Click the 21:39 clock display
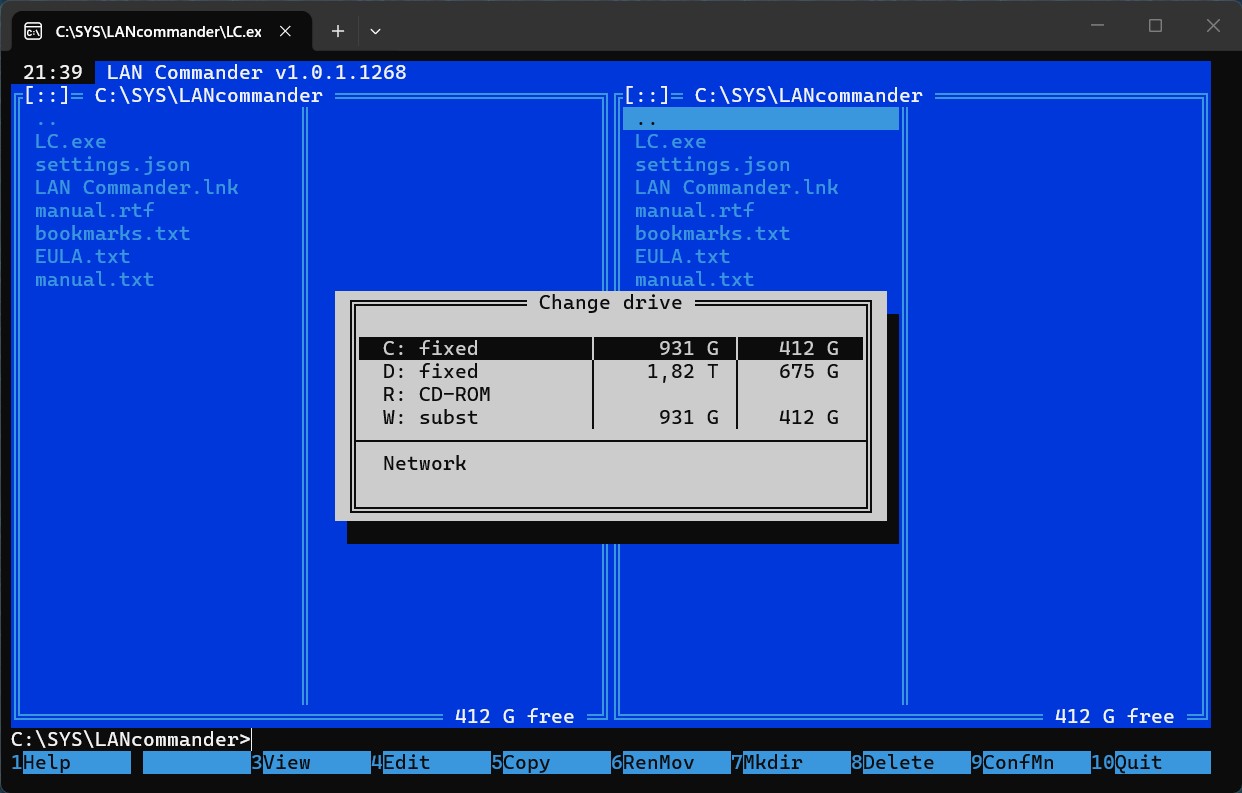The image size is (1242, 793). pyautogui.click(x=53, y=73)
